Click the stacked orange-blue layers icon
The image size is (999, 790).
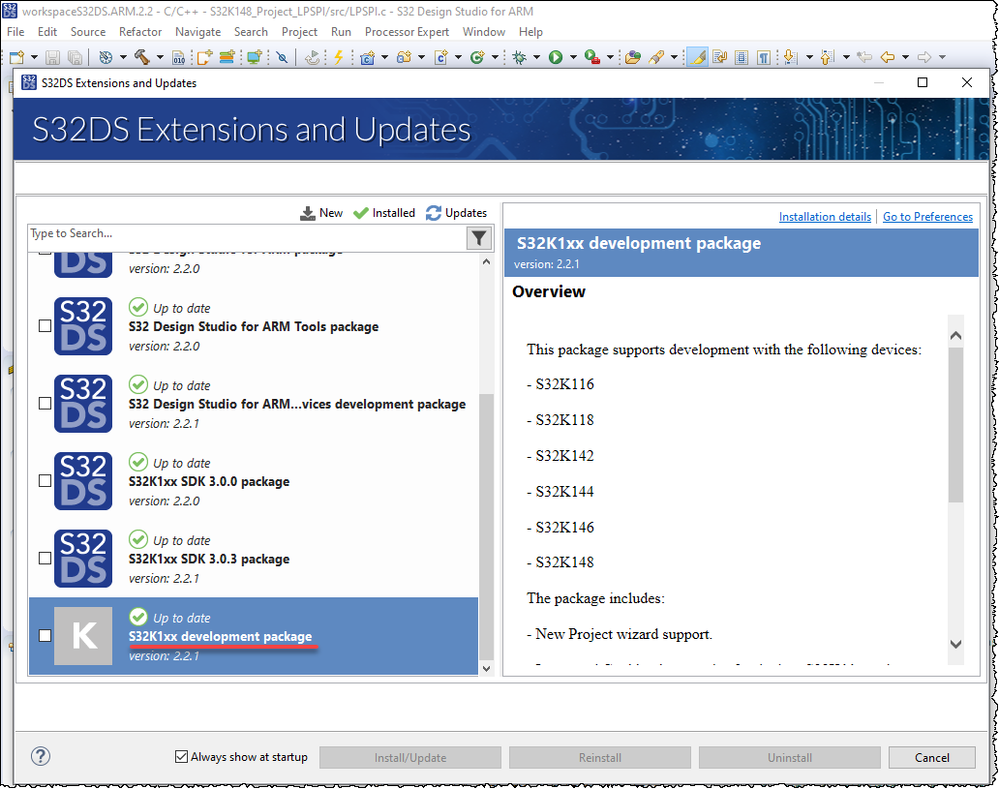[x=227, y=57]
